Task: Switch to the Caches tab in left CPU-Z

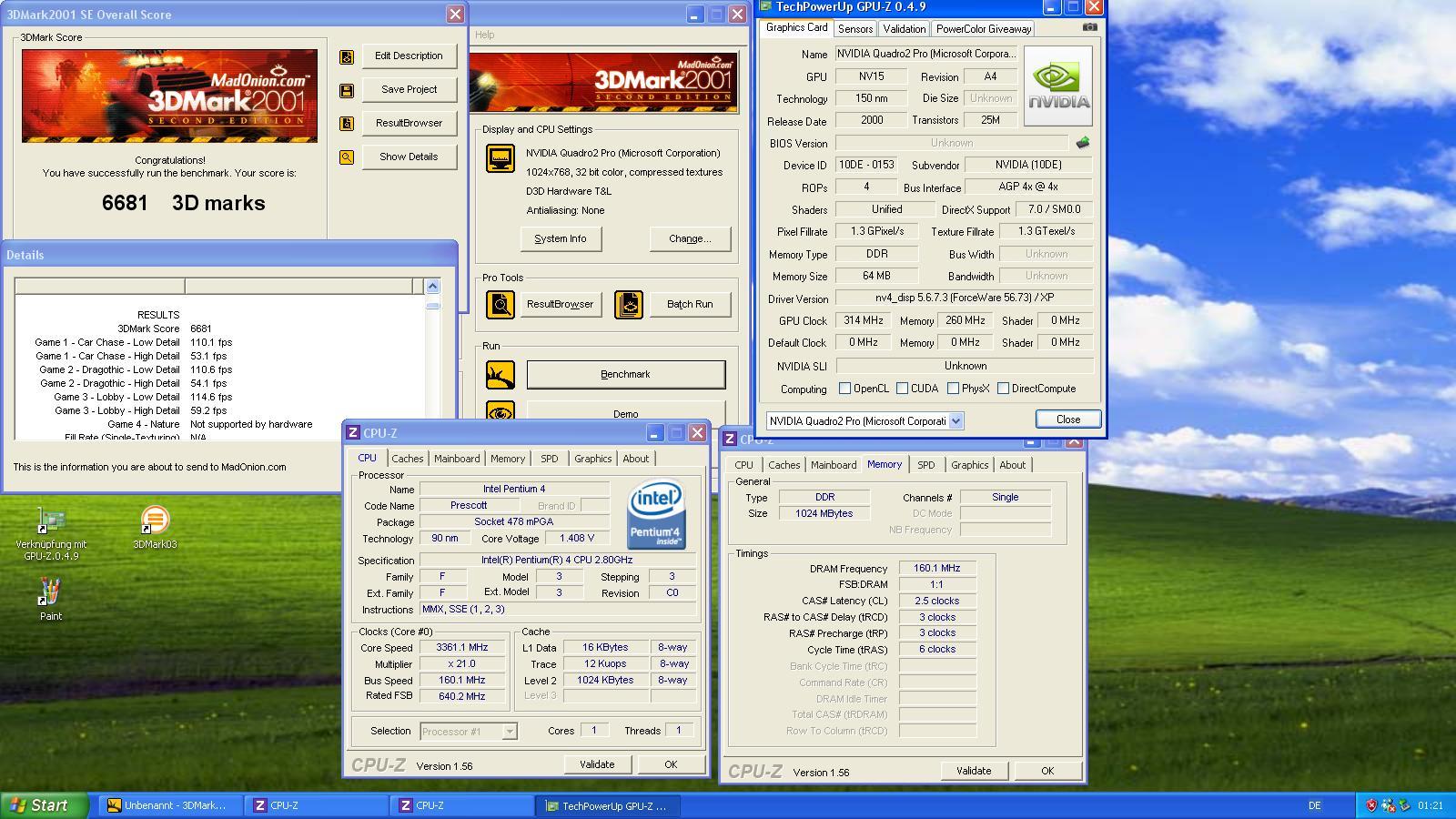Action: [407, 459]
